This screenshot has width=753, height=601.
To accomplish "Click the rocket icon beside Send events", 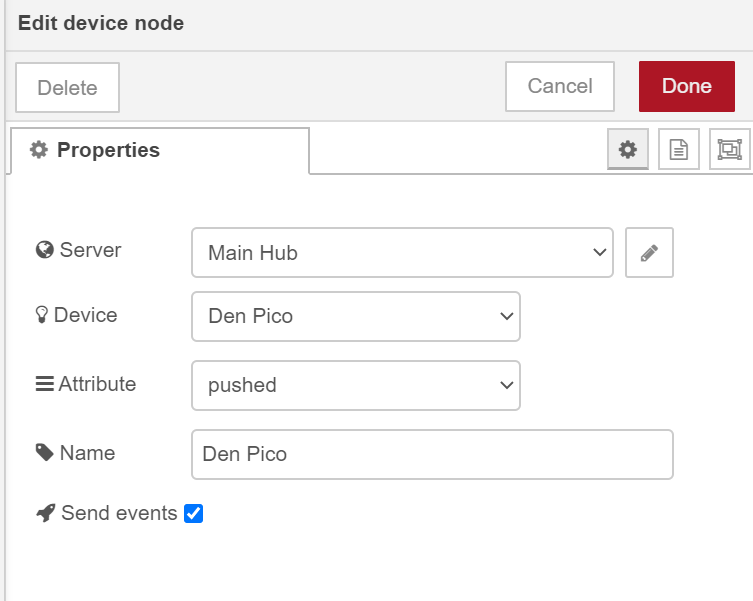I will (46, 513).
